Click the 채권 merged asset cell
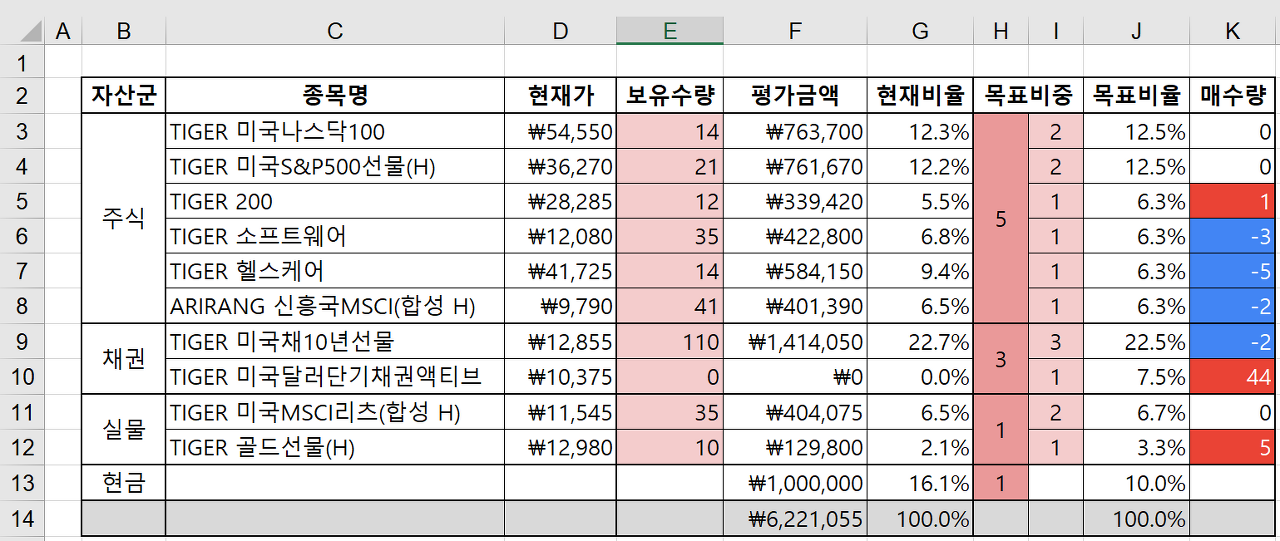1280x541 pixels. [x=124, y=359]
